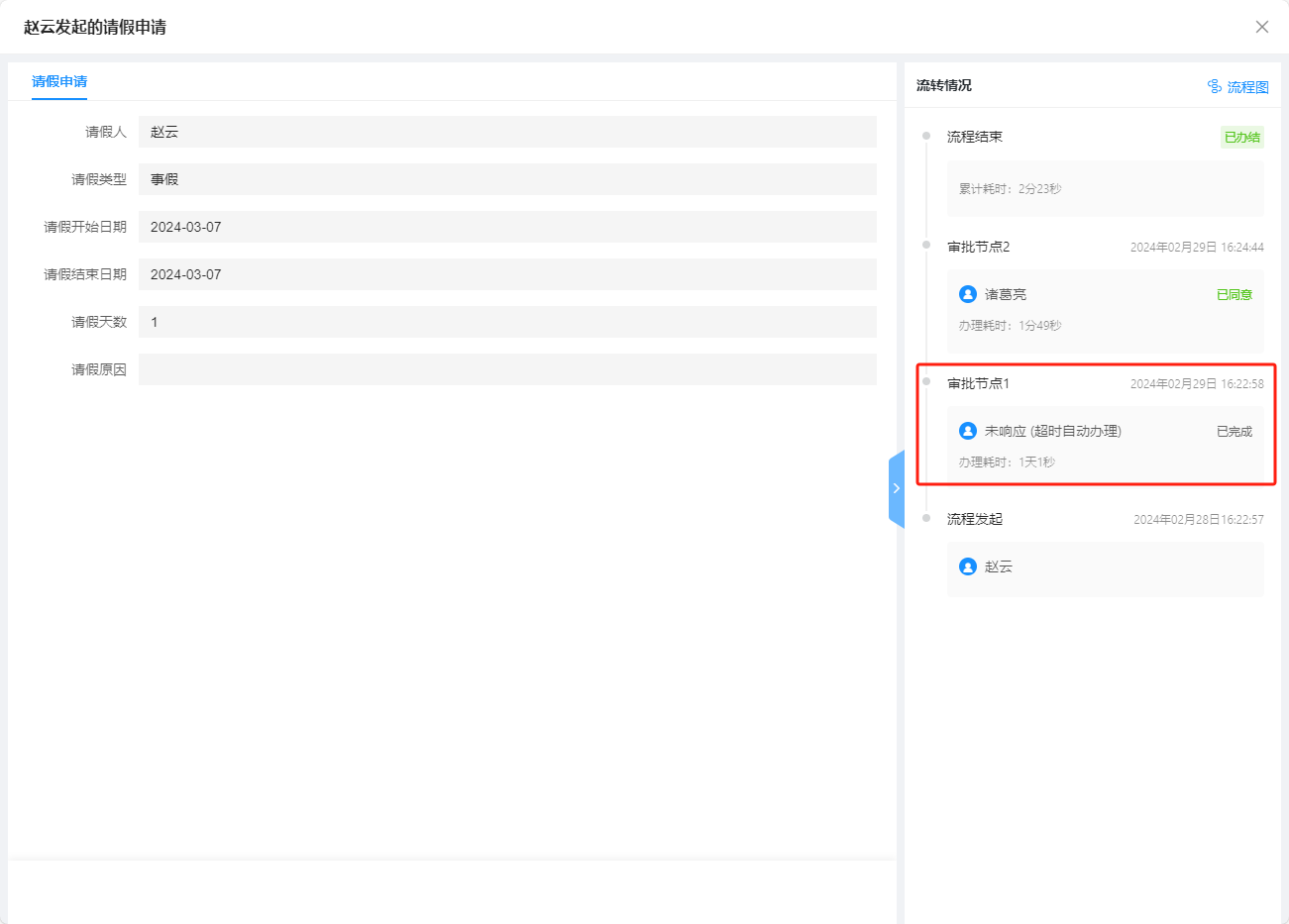Screen dimensions: 1289x924
Task: Open the 流程图 flowchart link
Action: [x=1247, y=87]
